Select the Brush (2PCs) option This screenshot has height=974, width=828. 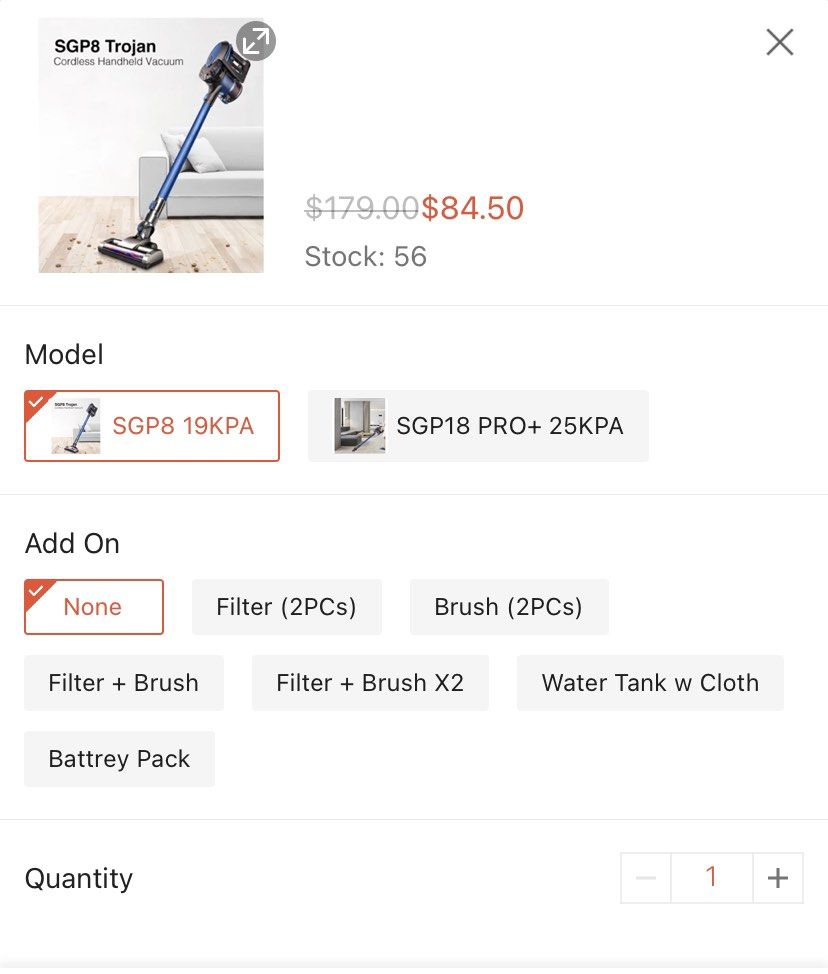coord(508,606)
